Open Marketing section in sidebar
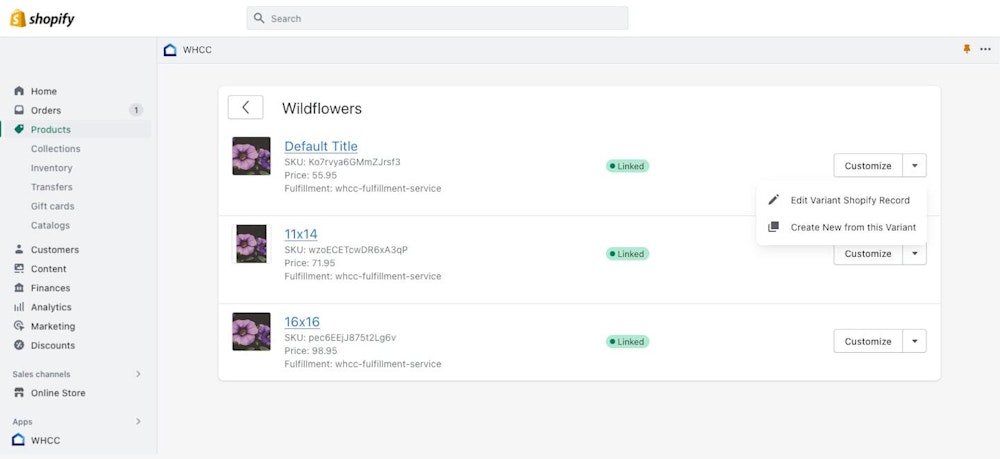This screenshot has width=1000, height=459. click(x=52, y=326)
